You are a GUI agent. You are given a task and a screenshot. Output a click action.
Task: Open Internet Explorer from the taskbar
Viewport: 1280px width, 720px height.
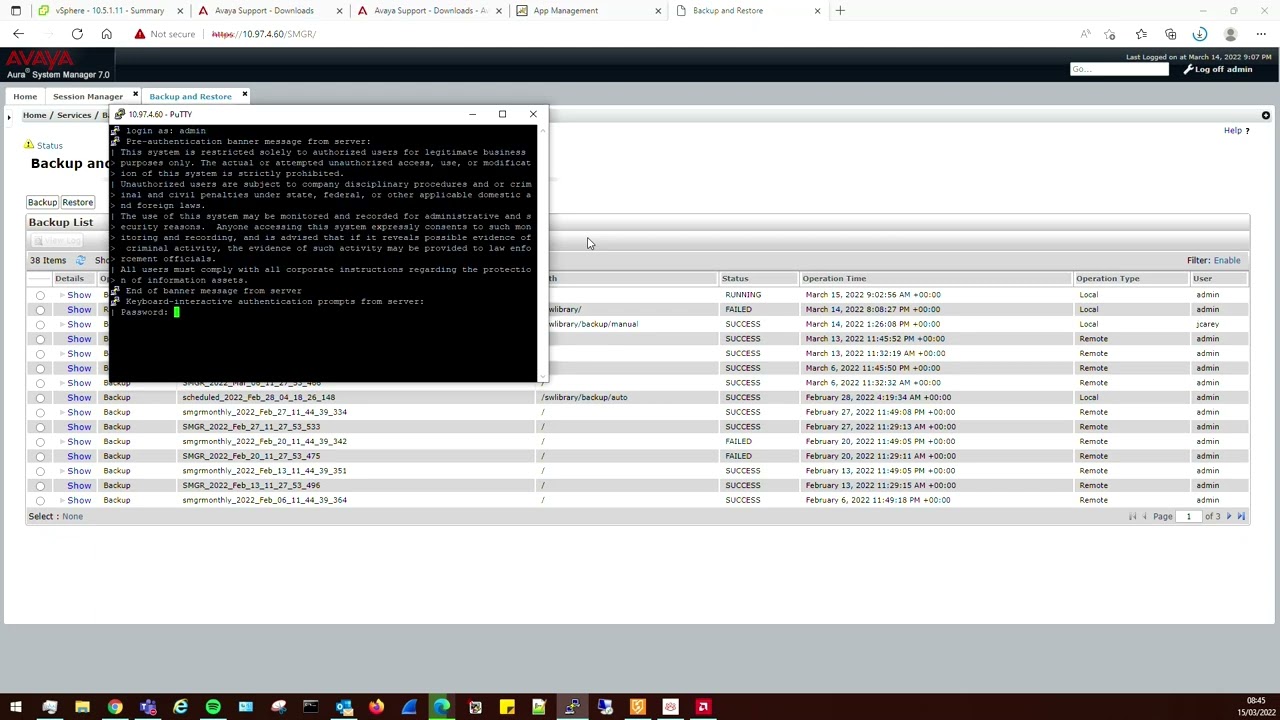point(180,707)
